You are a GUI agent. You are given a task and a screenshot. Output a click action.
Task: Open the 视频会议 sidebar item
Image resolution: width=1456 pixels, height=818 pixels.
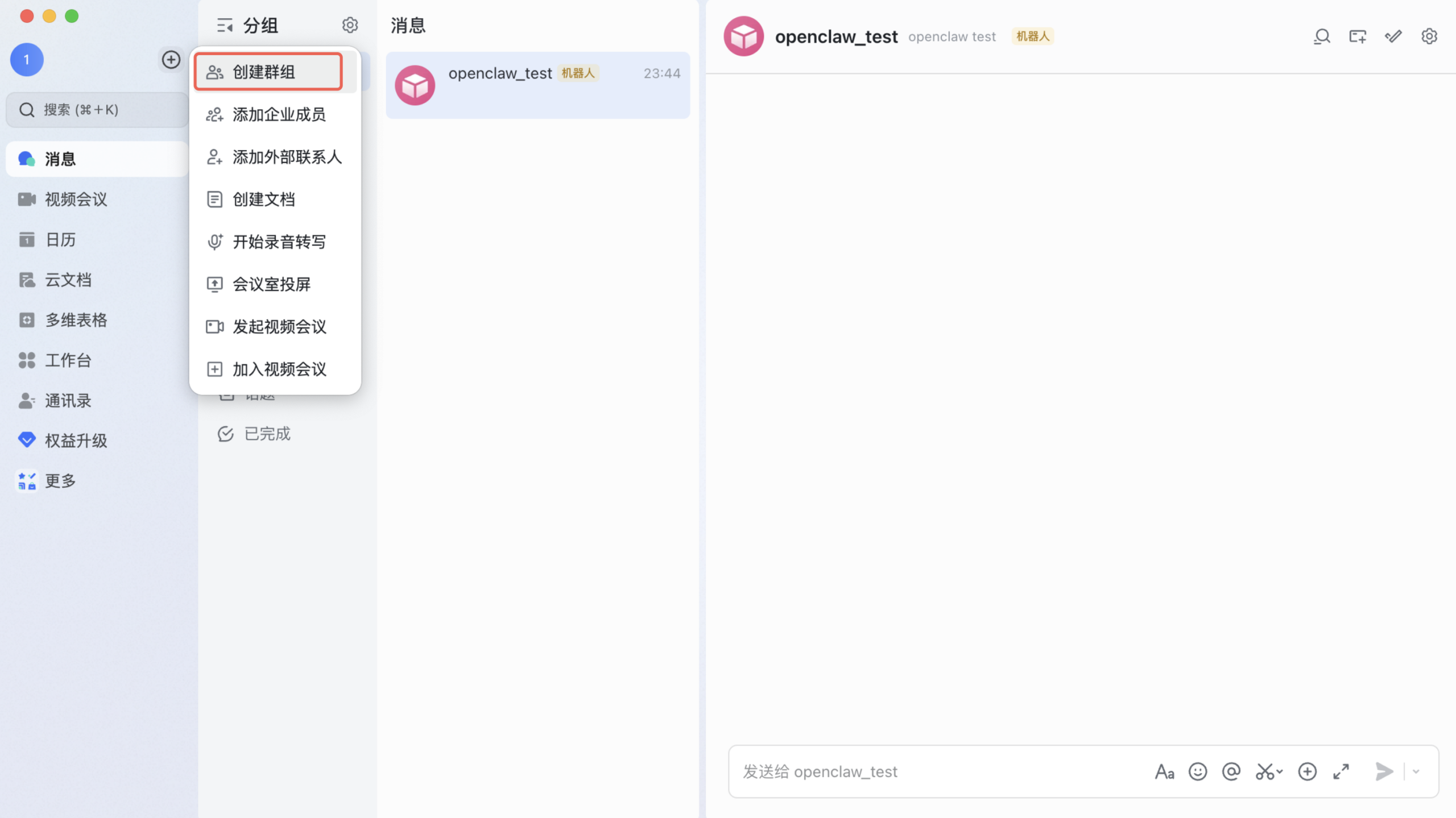coord(76,200)
